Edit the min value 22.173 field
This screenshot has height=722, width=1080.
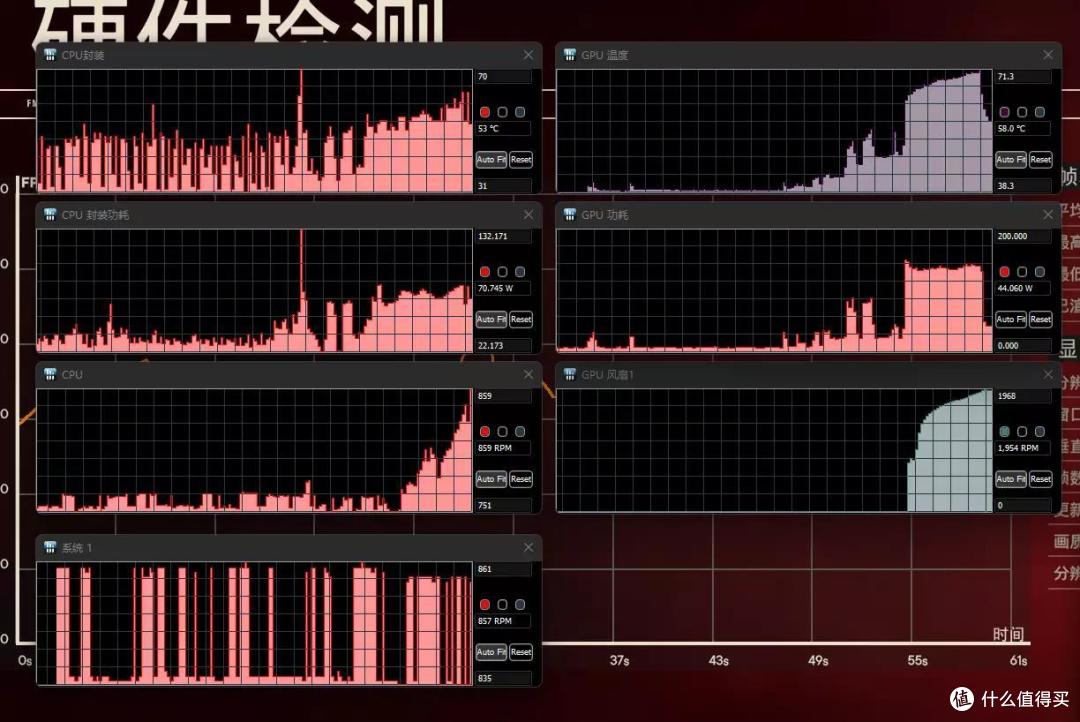(x=503, y=346)
